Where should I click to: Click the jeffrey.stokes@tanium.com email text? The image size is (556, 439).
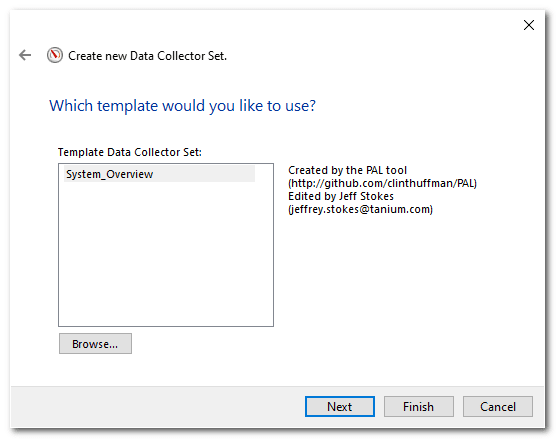(361, 209)
